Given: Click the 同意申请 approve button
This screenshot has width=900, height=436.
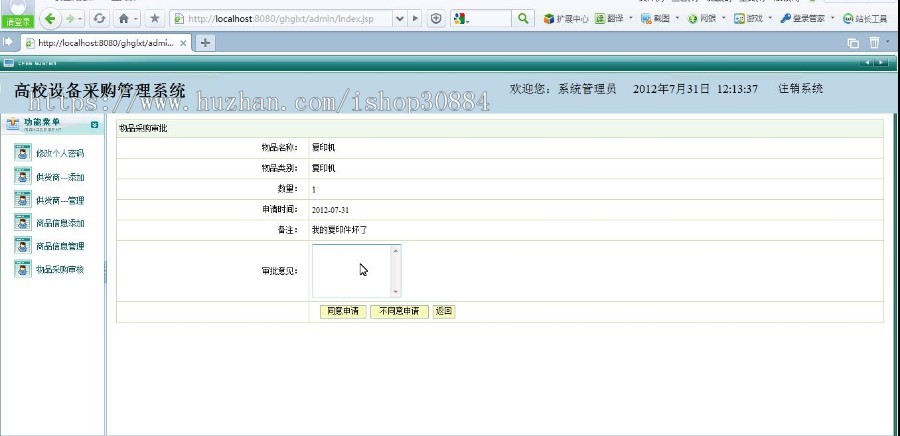Looking at the screenshot, I should 343,312.
